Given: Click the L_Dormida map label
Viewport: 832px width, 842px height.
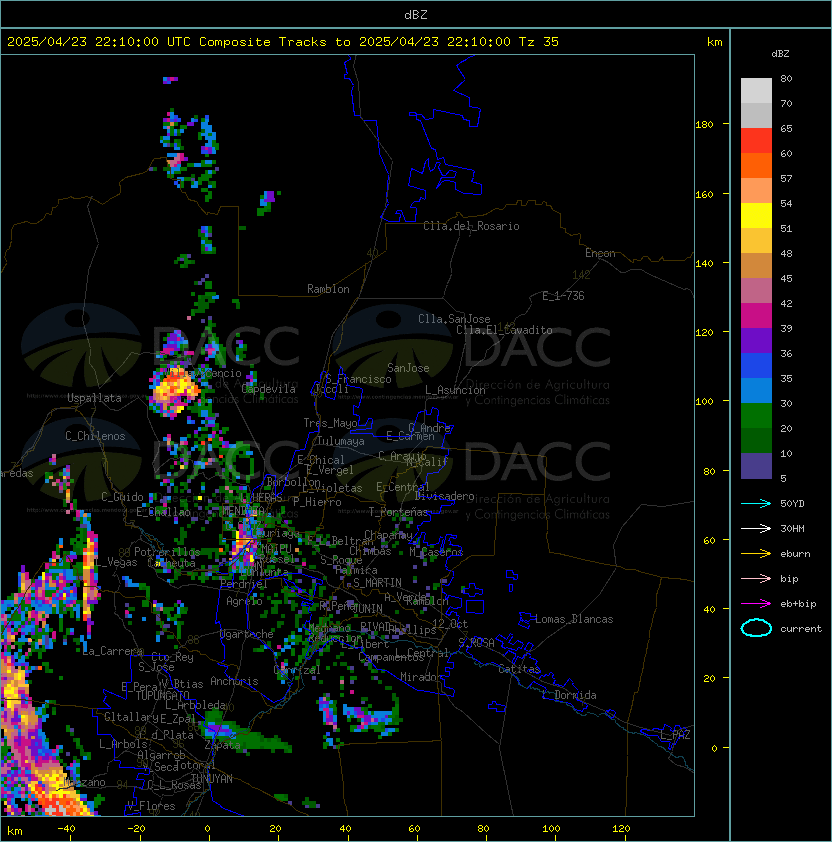Looking at the screenshot, I should [x=569, y=695].
